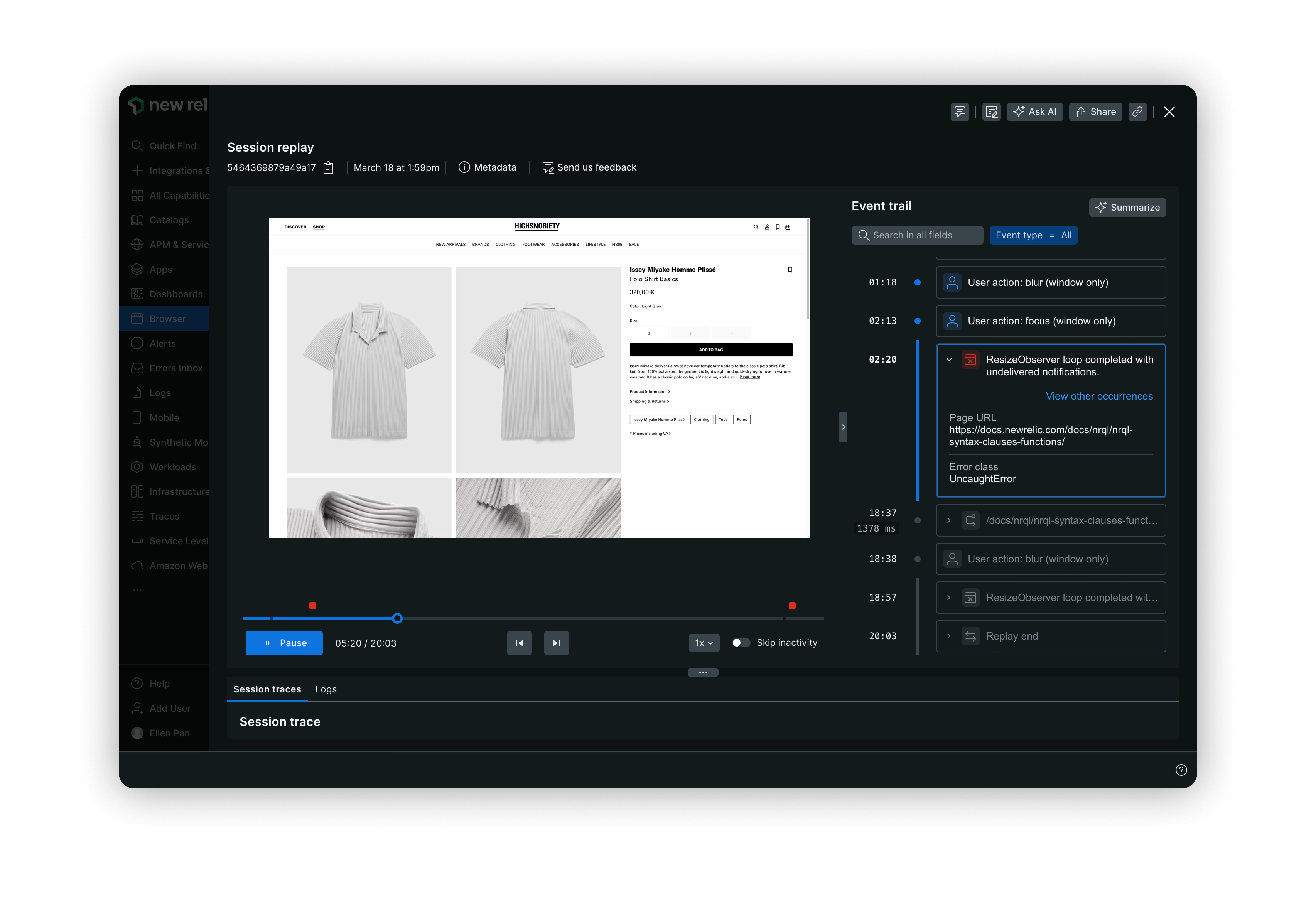This screenshot has width=1316, height=905.
Task: Copy session ID with clipboard icon
Action: click(x=328, y=167)
